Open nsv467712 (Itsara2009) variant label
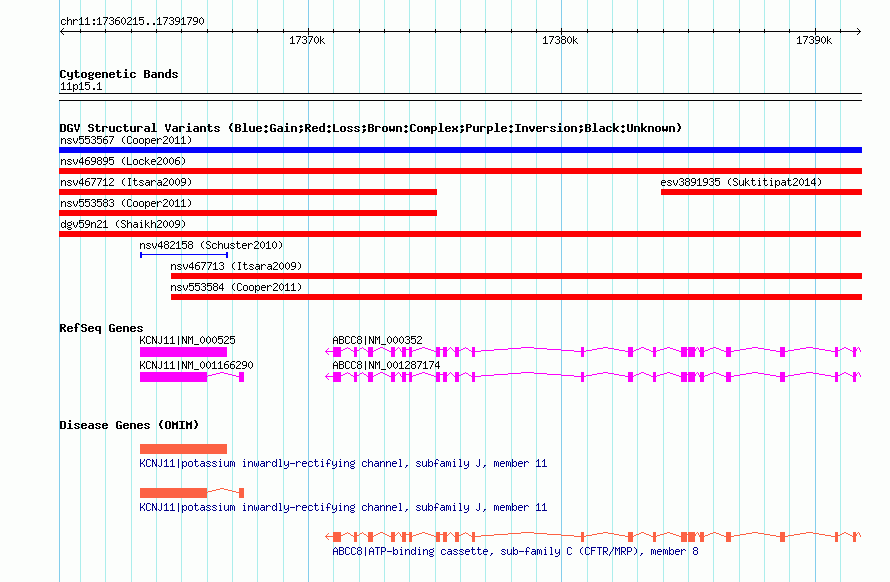The image size is (890, 582). [126, 182]
